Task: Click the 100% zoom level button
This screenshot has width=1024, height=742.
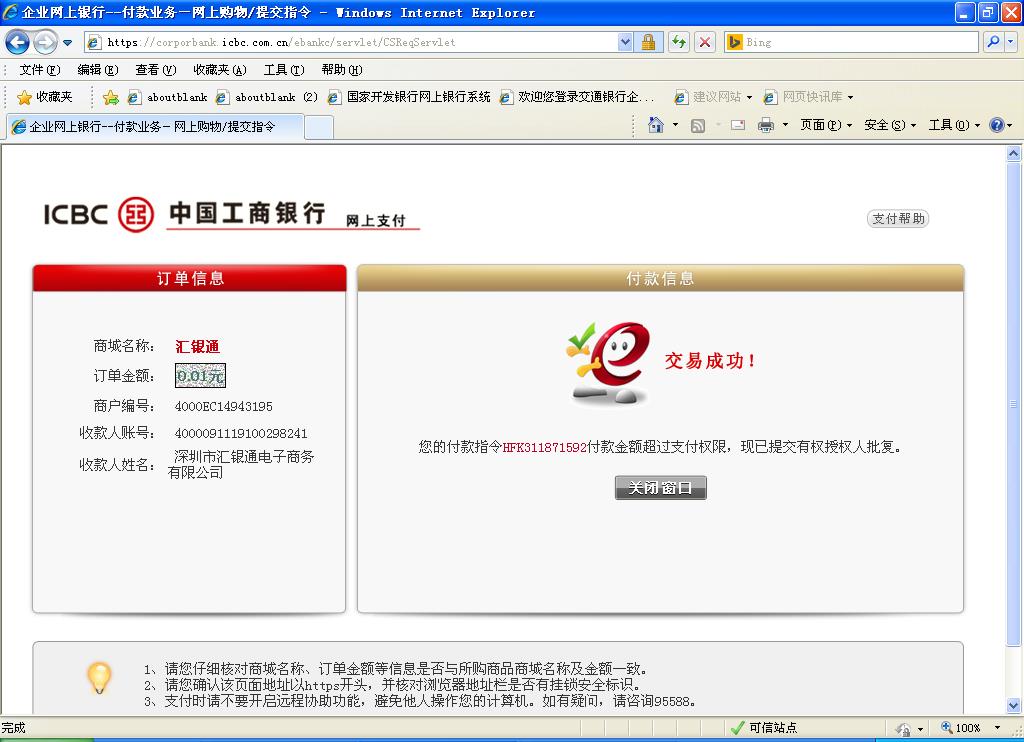Action: (x=960, y=728)
